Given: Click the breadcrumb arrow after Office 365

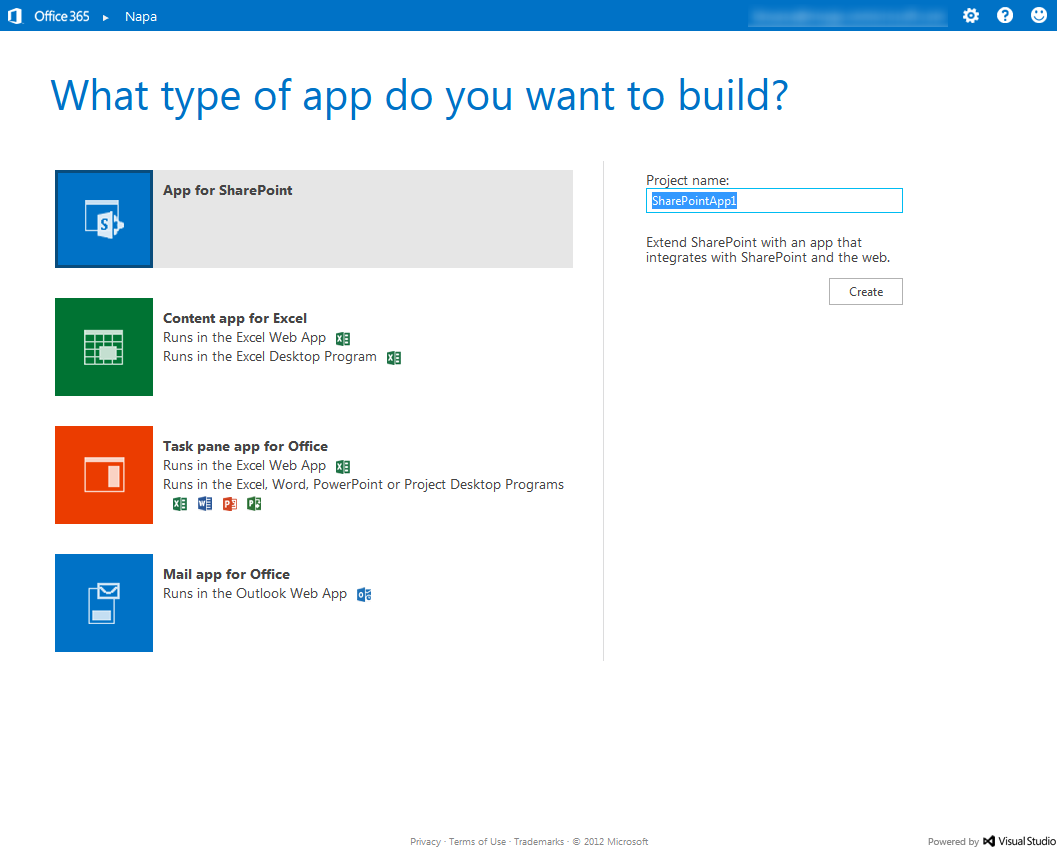Looking at the screenshot, I should pos(106,18).
